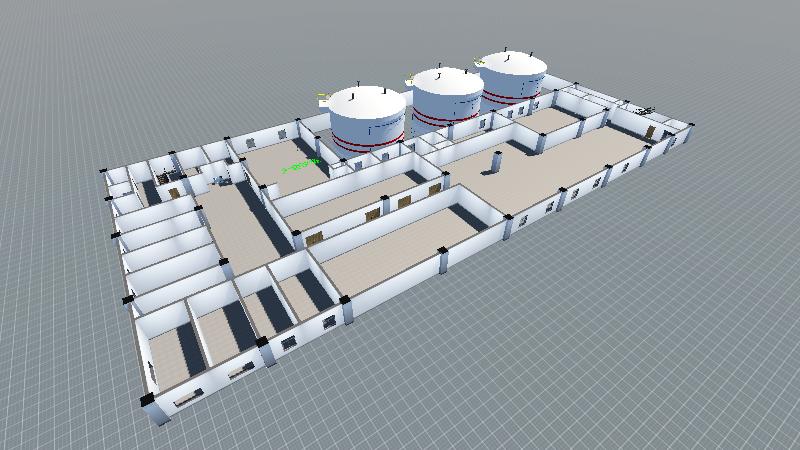Select the brown door at the long corridor's lower end
This screenshot has height=450, width=800.
point(314,238)
